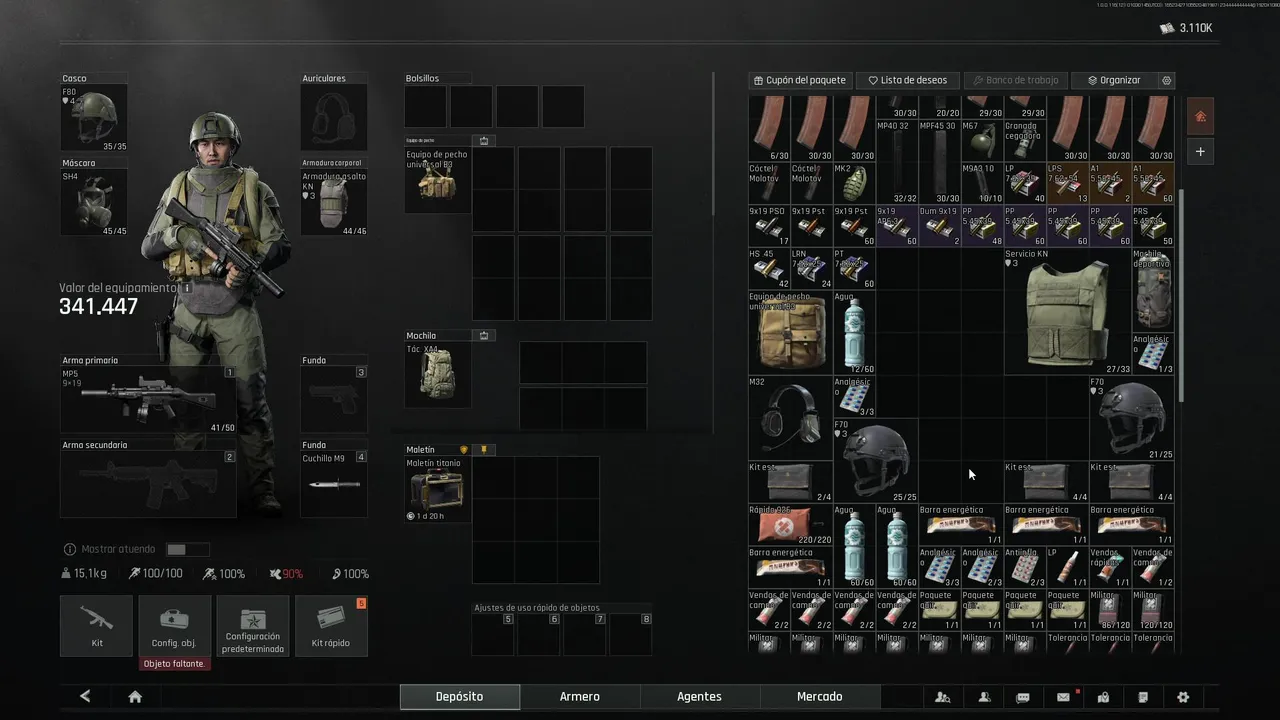
Task: Open the mail envelope icon with red dot
Action: (x=1064, y=697)
